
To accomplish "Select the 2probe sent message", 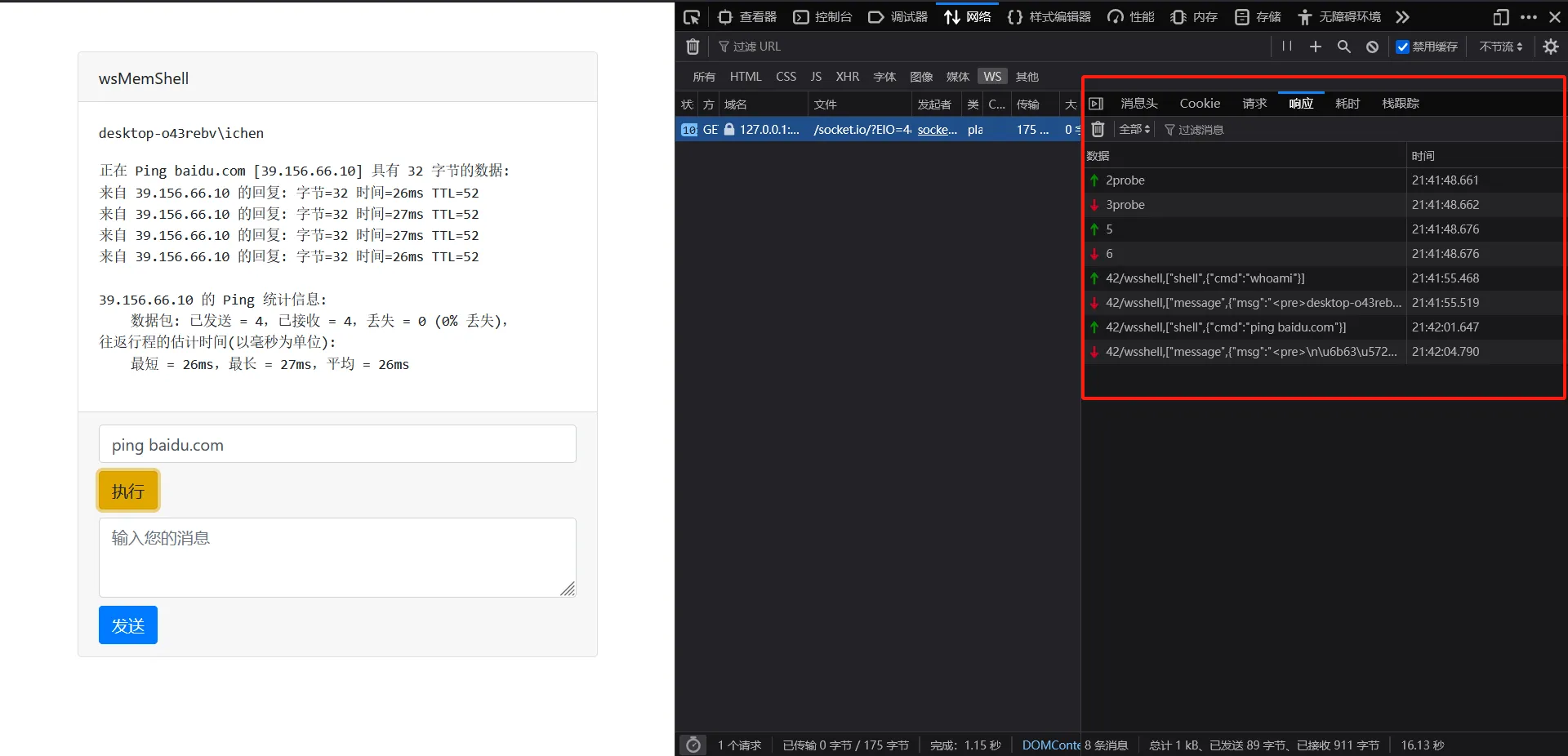I will pyautogui.click(x=1323, y=180).
